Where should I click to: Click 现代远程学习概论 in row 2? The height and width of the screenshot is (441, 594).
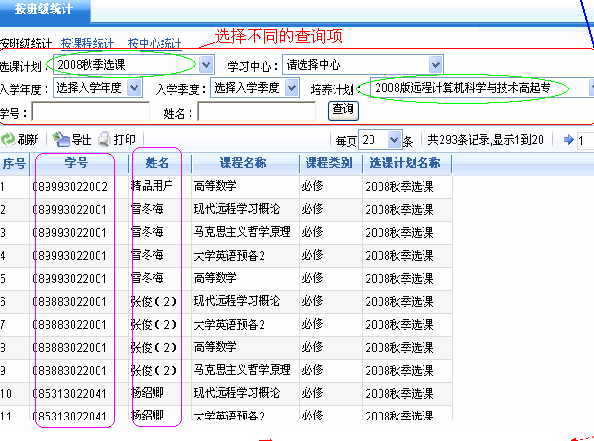tap(237, 209)
